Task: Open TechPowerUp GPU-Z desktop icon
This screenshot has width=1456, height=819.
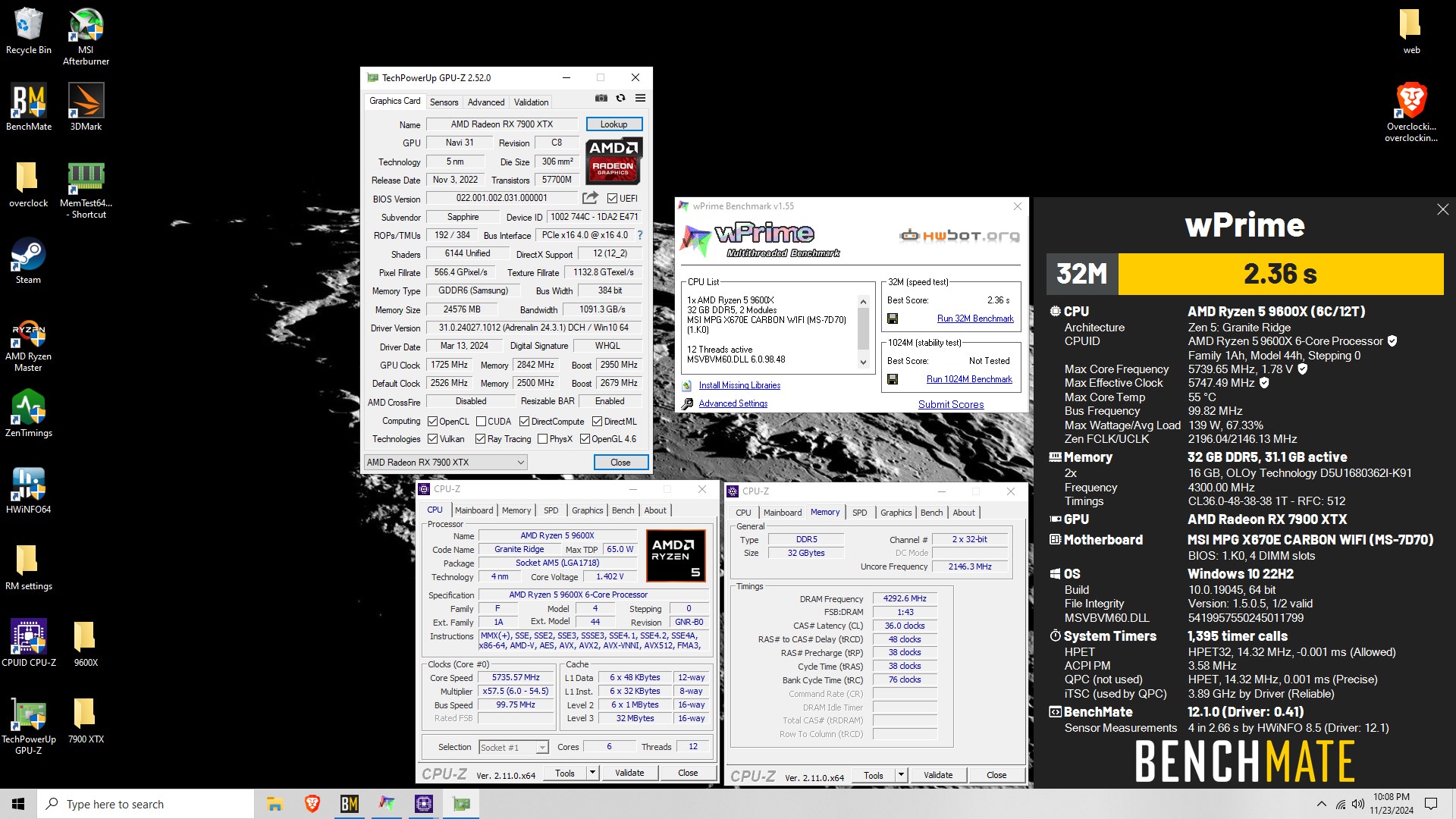Action: [x=28, y=727]
